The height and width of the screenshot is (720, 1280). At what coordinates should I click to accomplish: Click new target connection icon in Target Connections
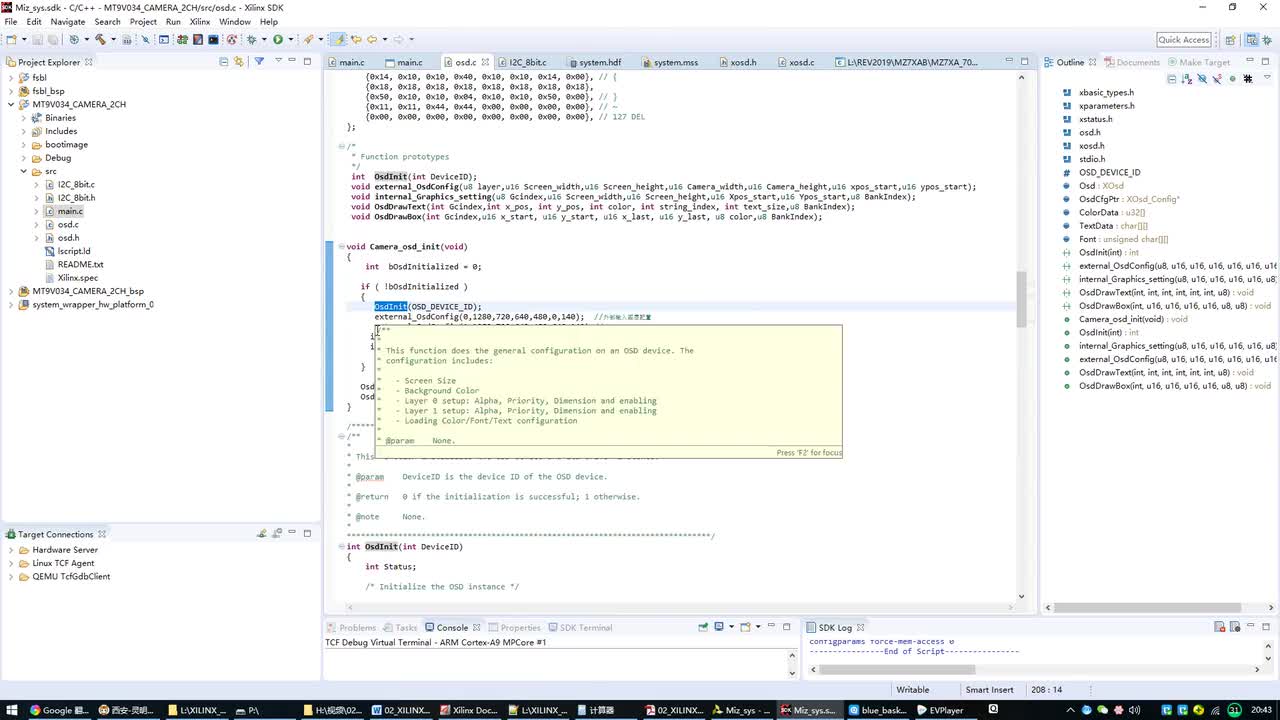click(262, 534)
